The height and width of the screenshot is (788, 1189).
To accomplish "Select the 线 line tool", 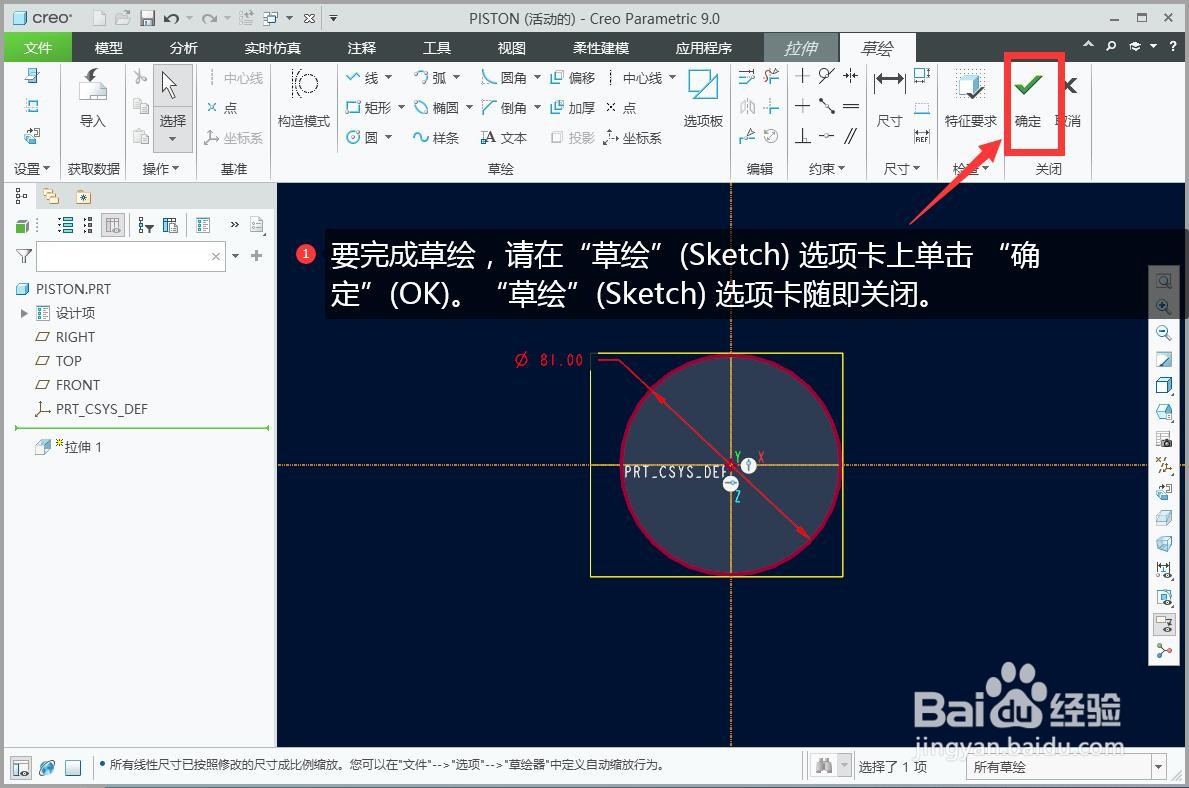I will [362, 77].
